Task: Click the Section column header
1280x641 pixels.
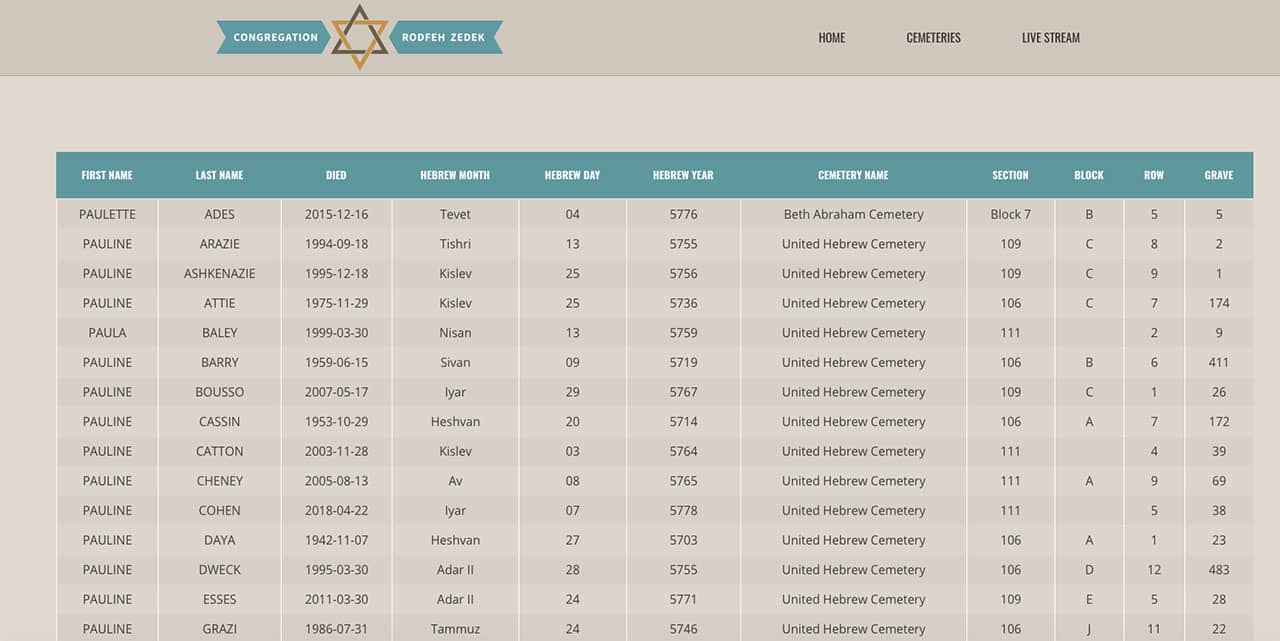Action: pyautogui.click(x=1010, y=175)
